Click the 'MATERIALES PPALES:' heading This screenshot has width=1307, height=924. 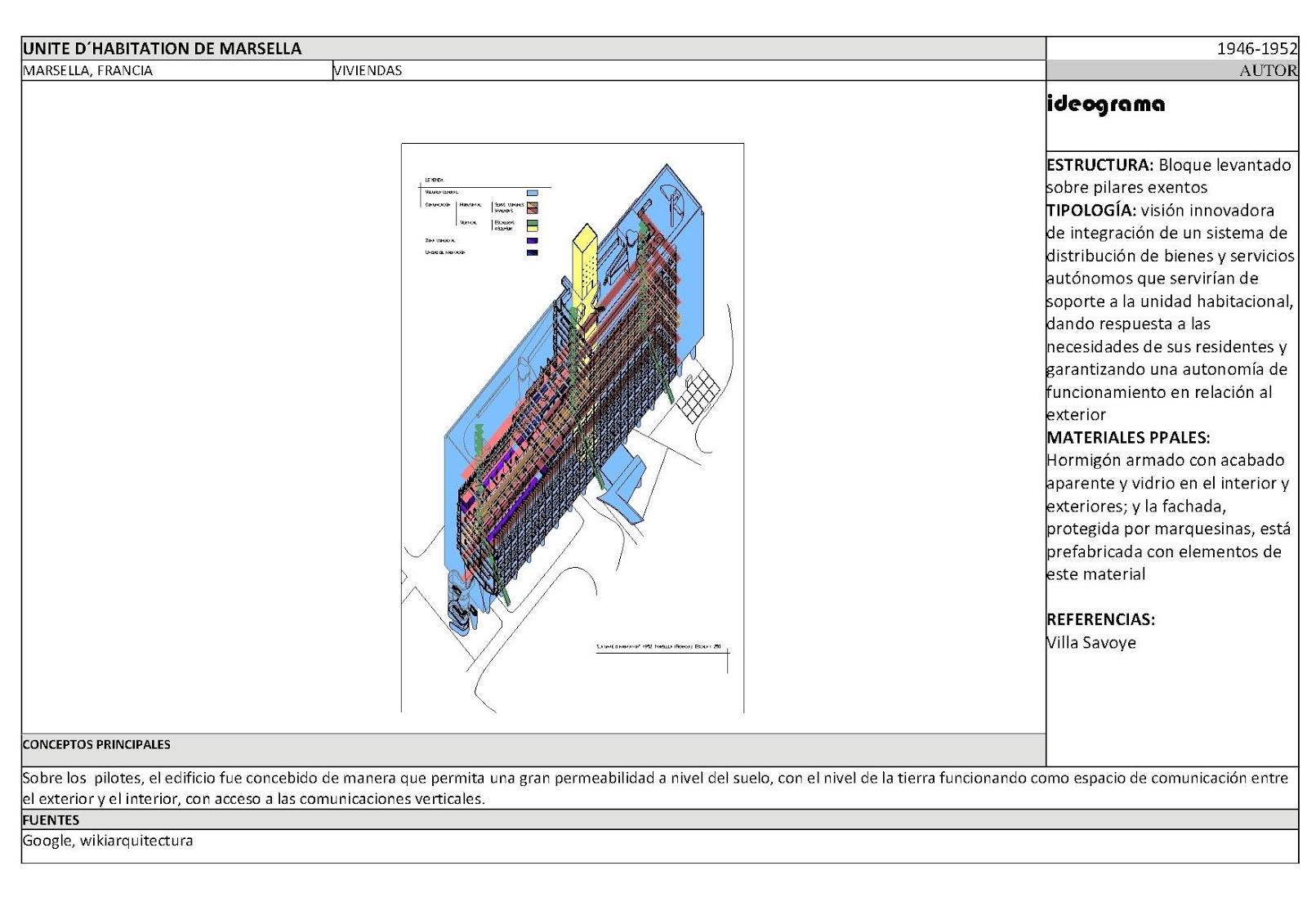(1128, 437)
